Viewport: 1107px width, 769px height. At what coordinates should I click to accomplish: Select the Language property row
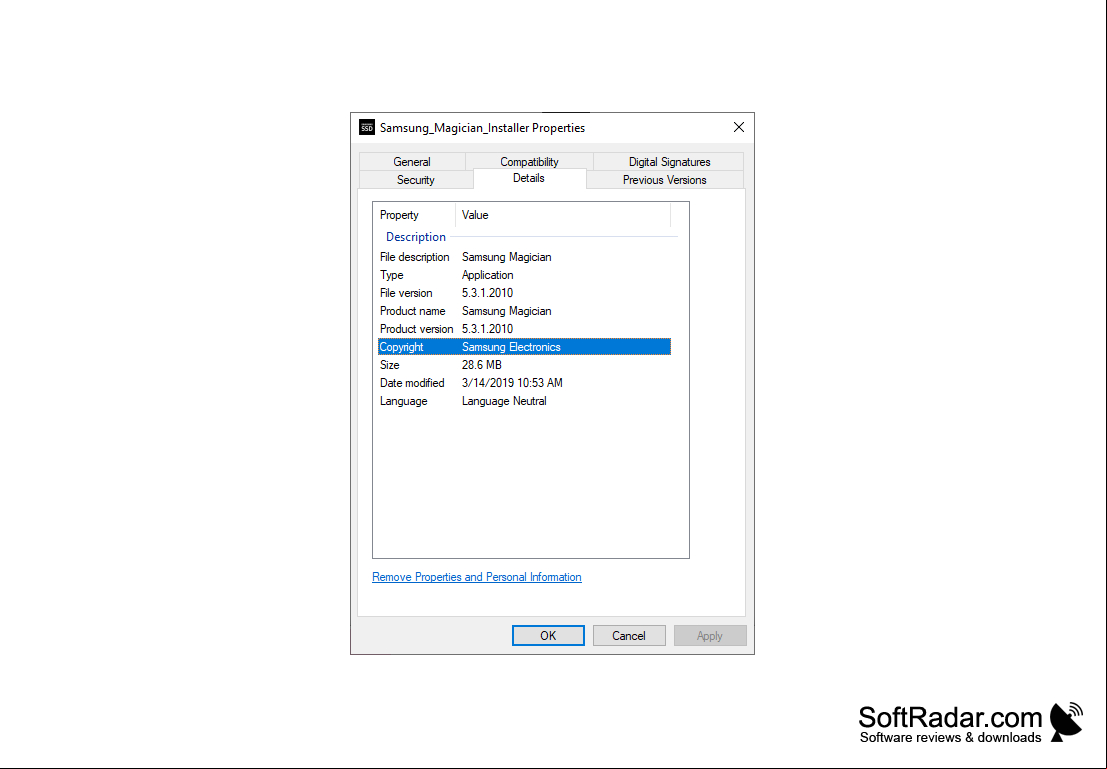[x=524, y=401]
